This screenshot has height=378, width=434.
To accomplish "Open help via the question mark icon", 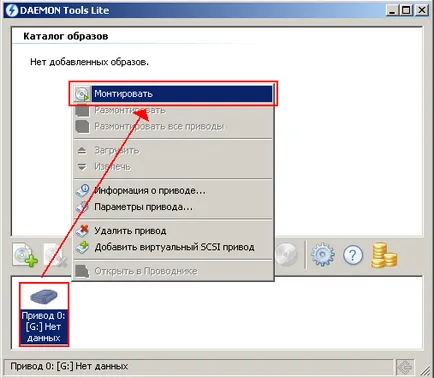I will click(x=353, y=255).
